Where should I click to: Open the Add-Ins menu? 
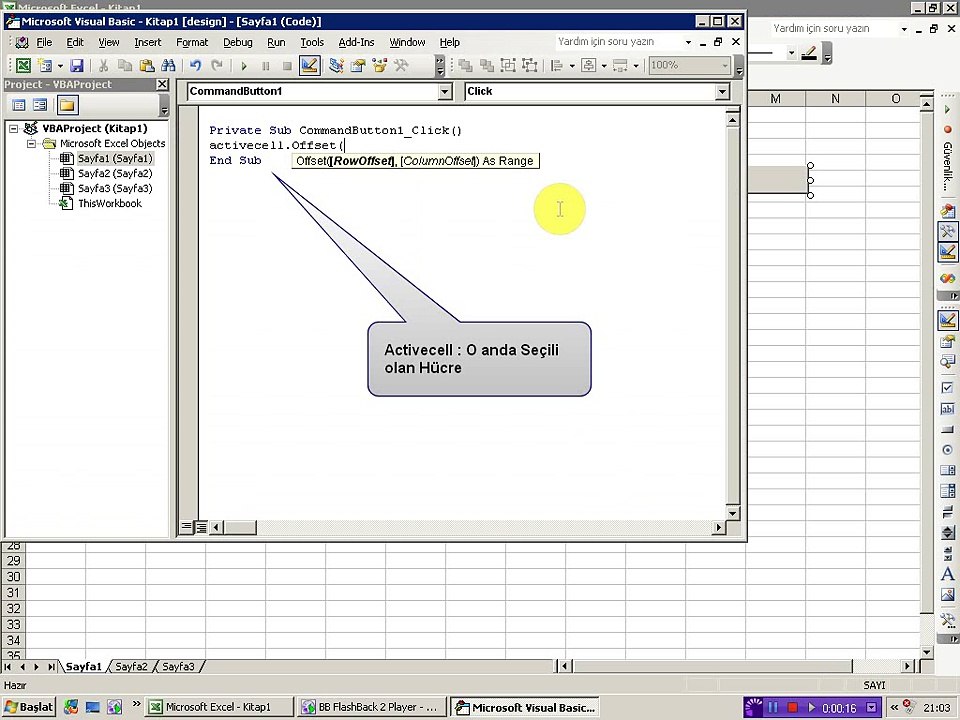pyautogui.click(x=356, y=42)
